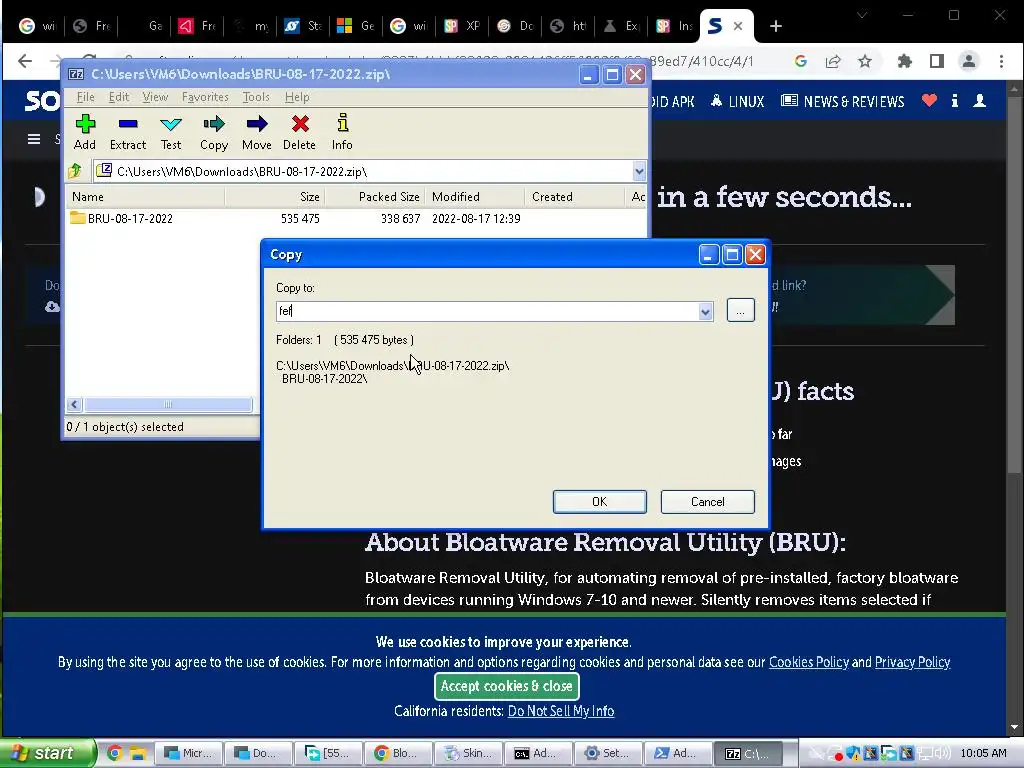
Task: Click the site info icon
Action: click(x=955, y=101)
